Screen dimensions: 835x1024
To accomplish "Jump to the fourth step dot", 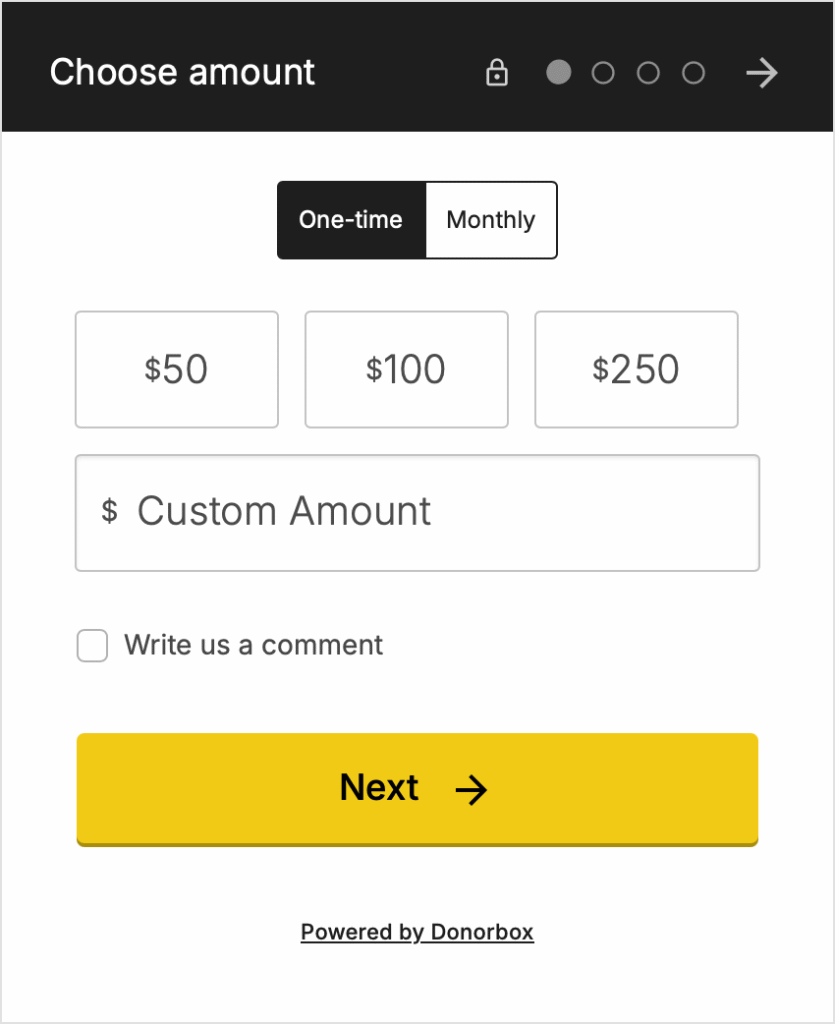I will (693, 73).
